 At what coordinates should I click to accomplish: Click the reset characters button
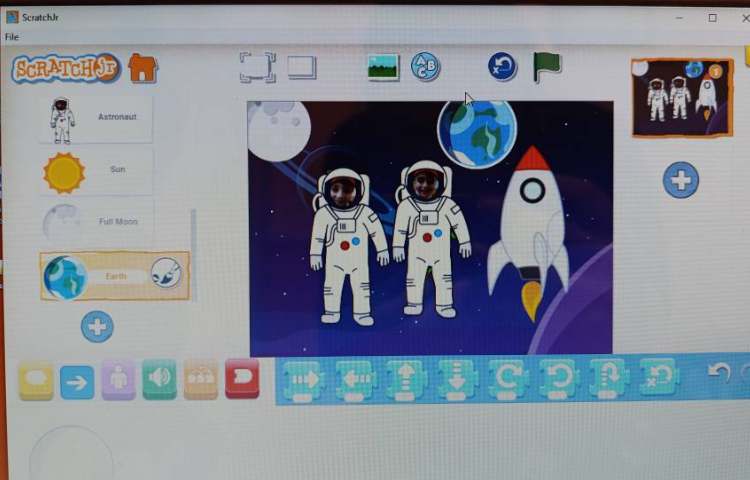(502, 67)
